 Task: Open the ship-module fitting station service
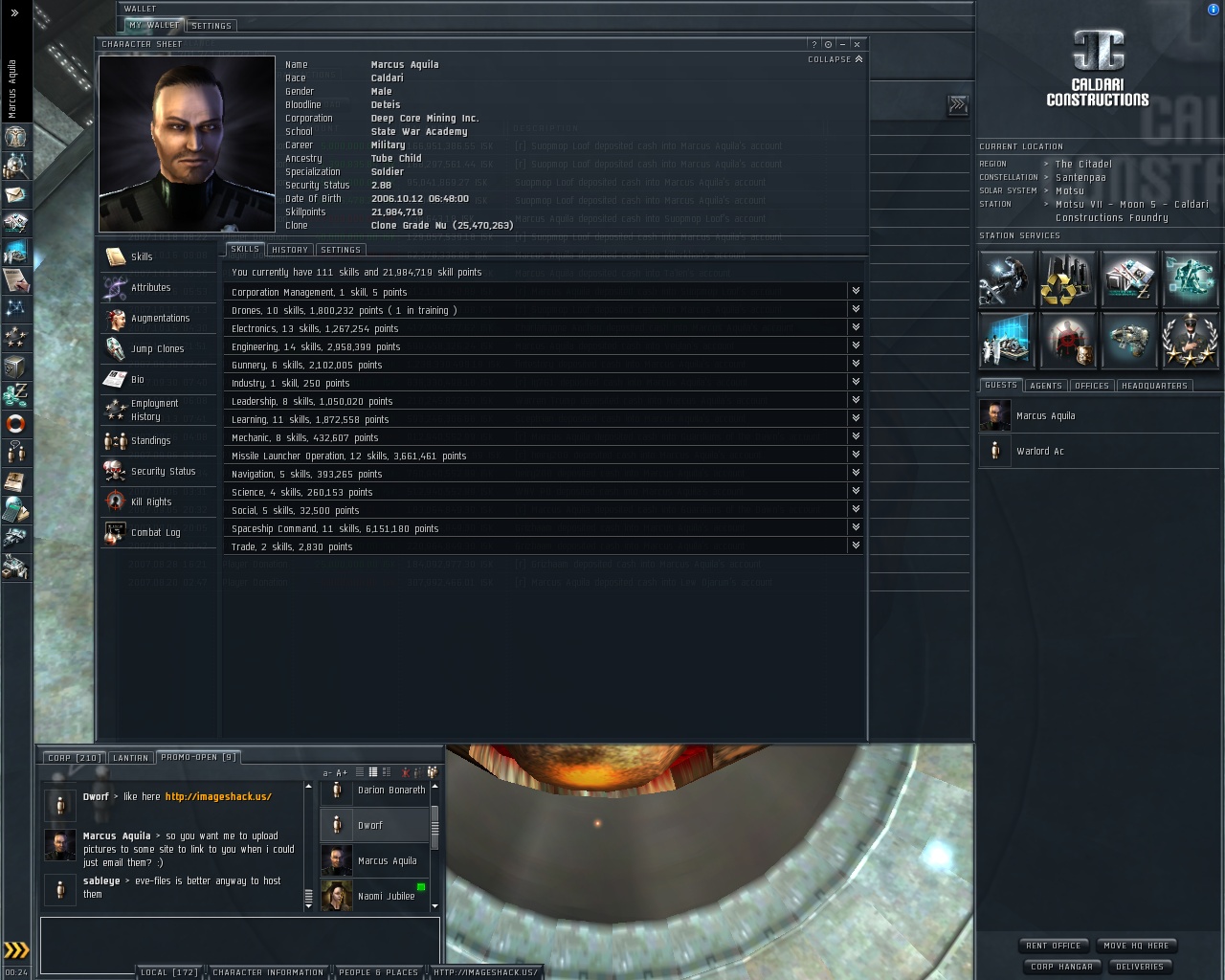(x=1129, y=339)
